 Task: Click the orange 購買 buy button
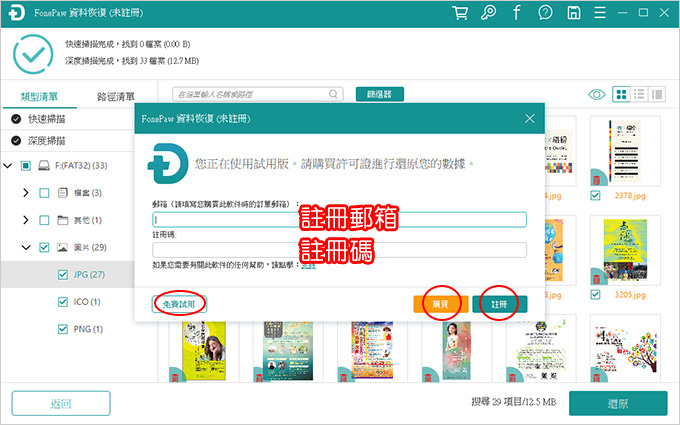tap(441, 304)
